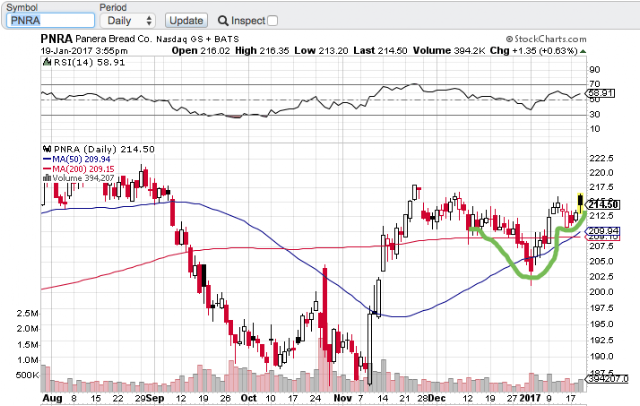Click the Panera Bread Co. title
This screenshot has width=640, height=406.
(x=113, y=39)
